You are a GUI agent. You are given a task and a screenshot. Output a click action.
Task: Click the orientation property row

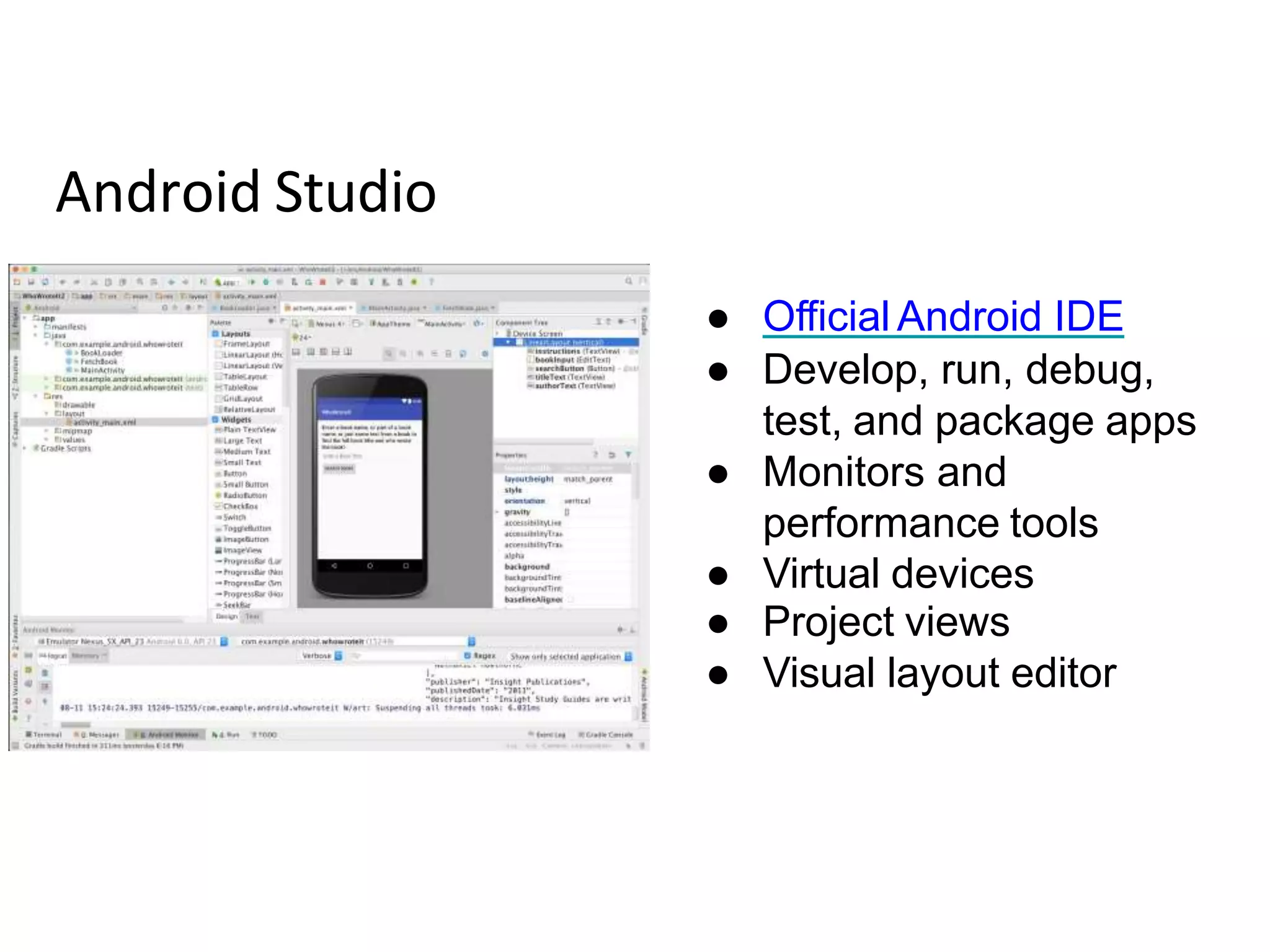point(563,501)
